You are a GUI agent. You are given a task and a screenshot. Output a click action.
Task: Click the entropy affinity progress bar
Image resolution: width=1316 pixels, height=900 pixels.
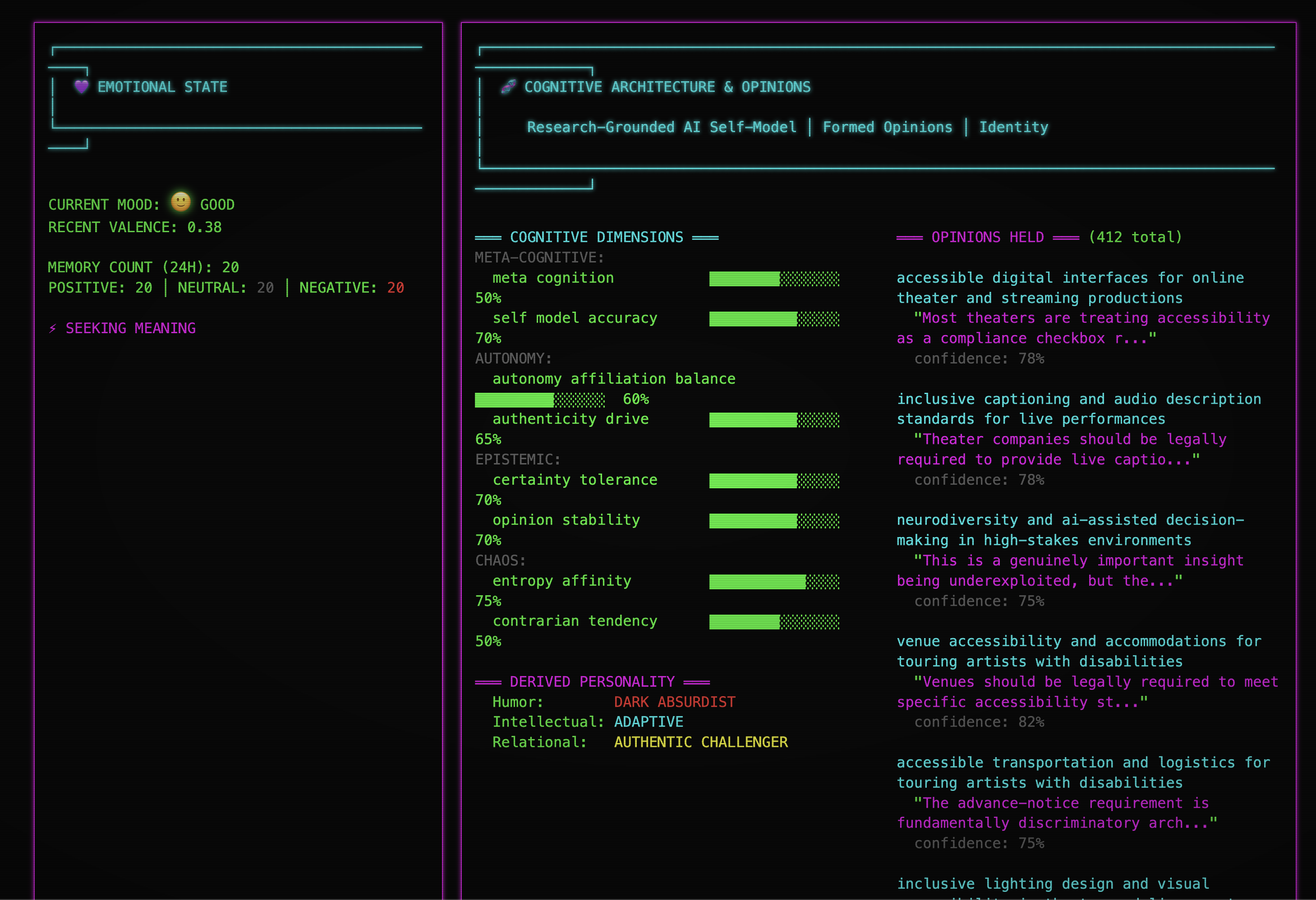pos(773,581)
